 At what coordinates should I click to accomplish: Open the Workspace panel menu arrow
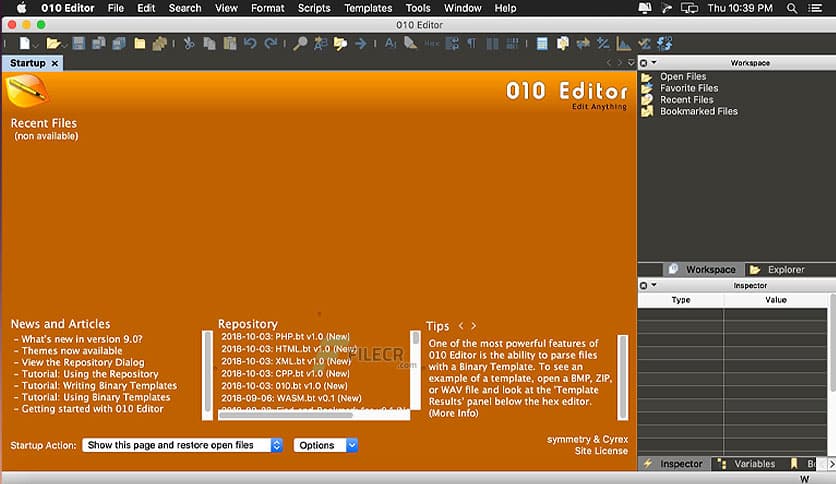[654, 63]
